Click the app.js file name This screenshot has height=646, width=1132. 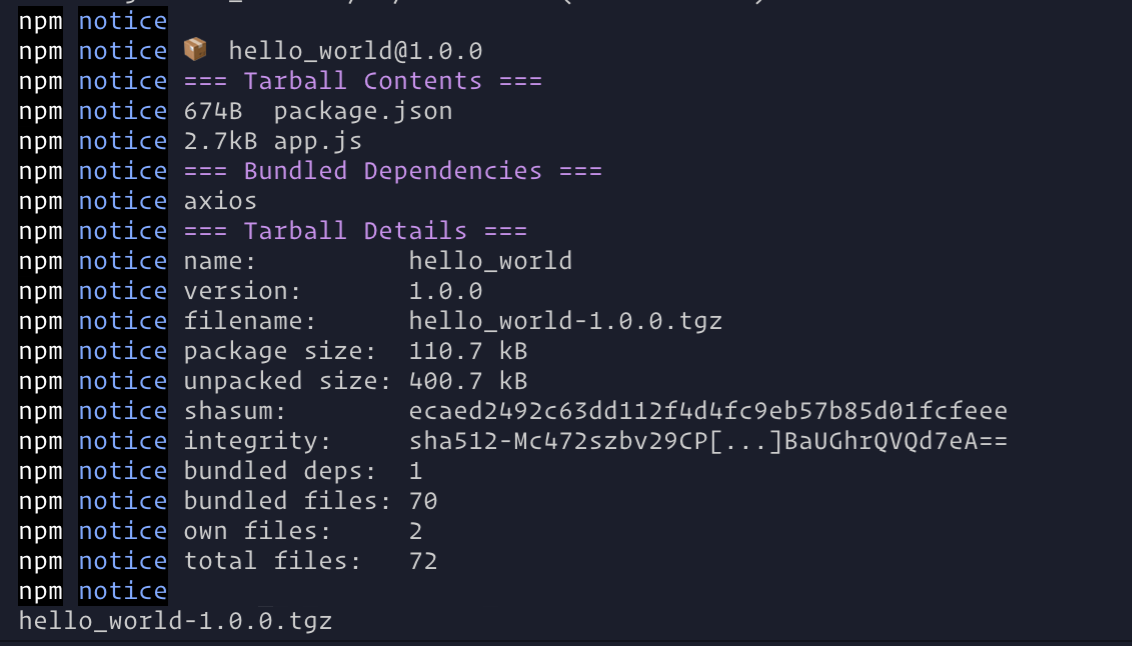click(318, 141)
